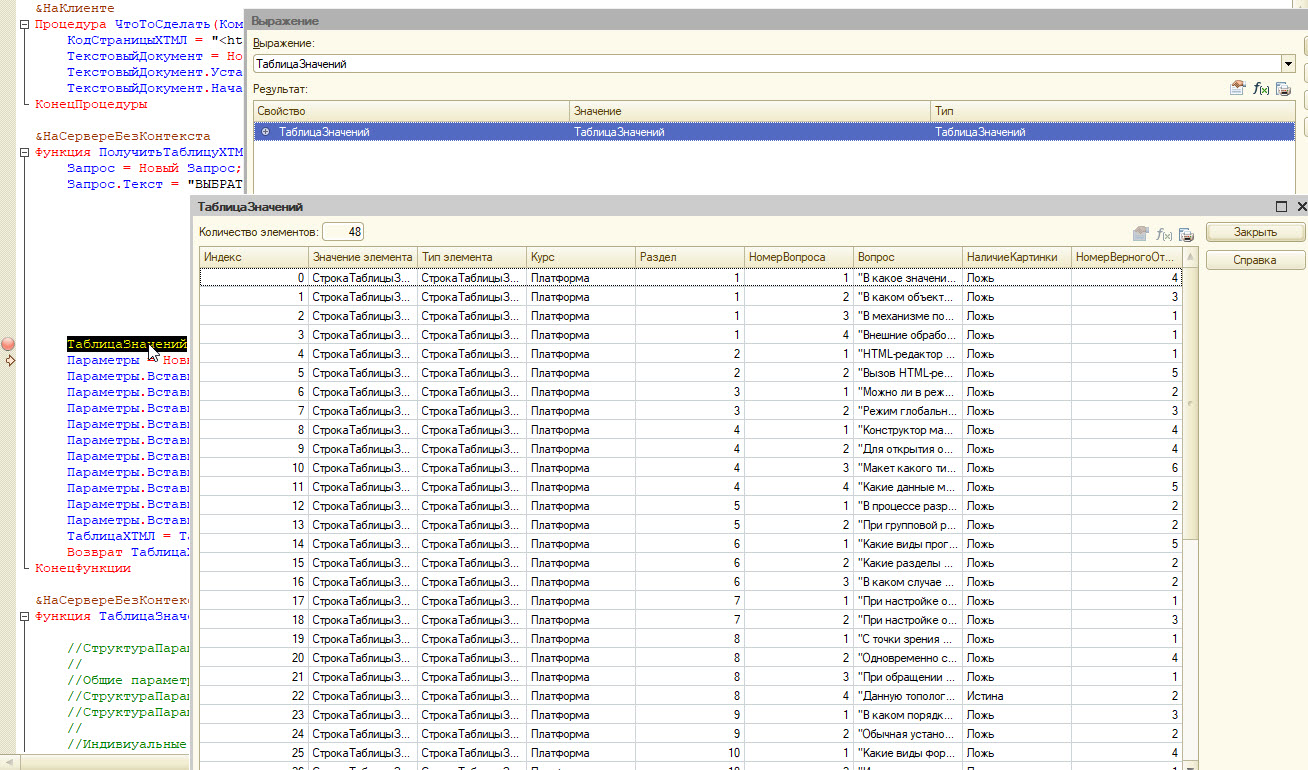The width and height of the screenshot is (1308, 770).
Task: Click index cell 10 in the table
Action: coord(254,468)
